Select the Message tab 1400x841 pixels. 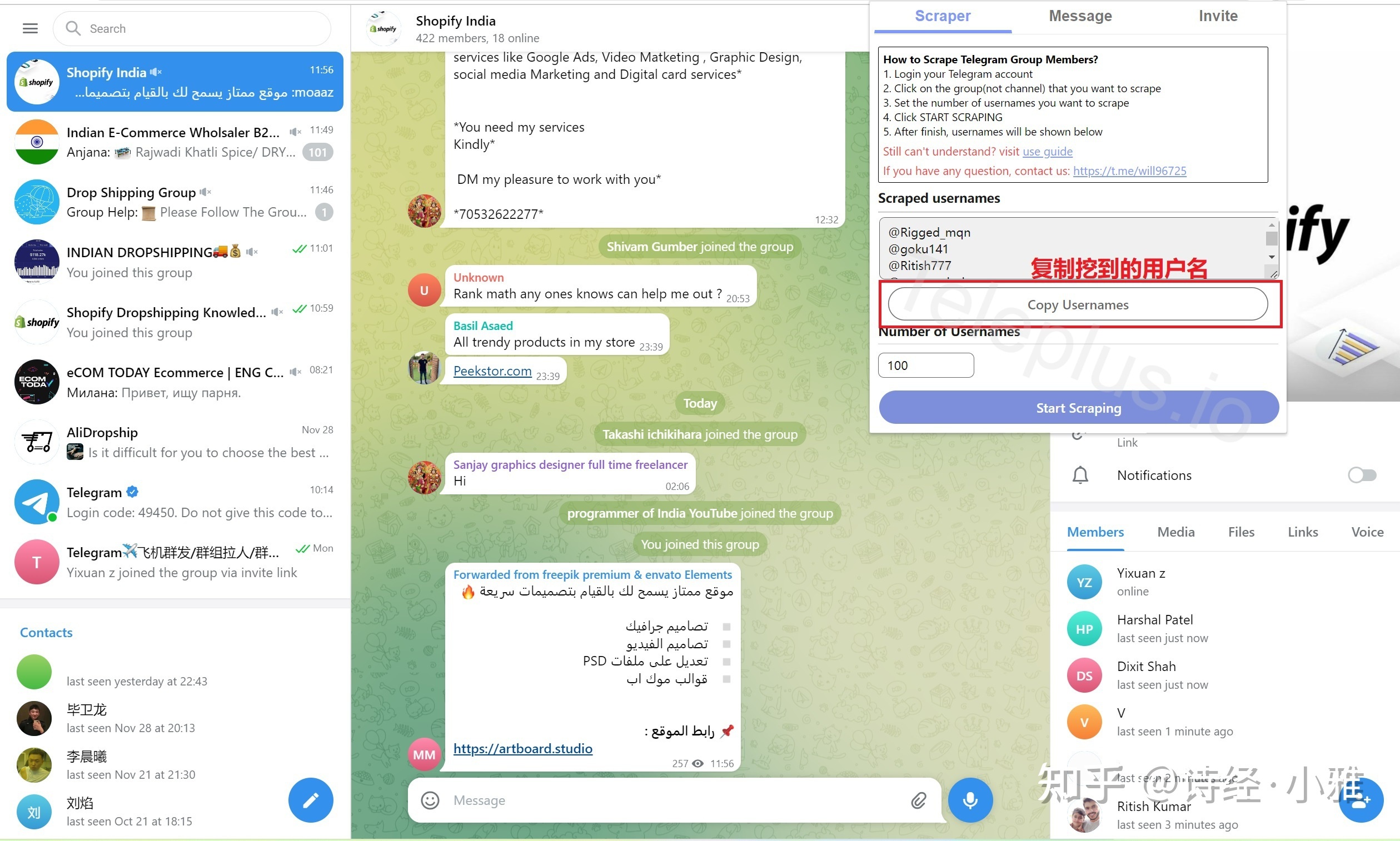[x=1080, y=15]
